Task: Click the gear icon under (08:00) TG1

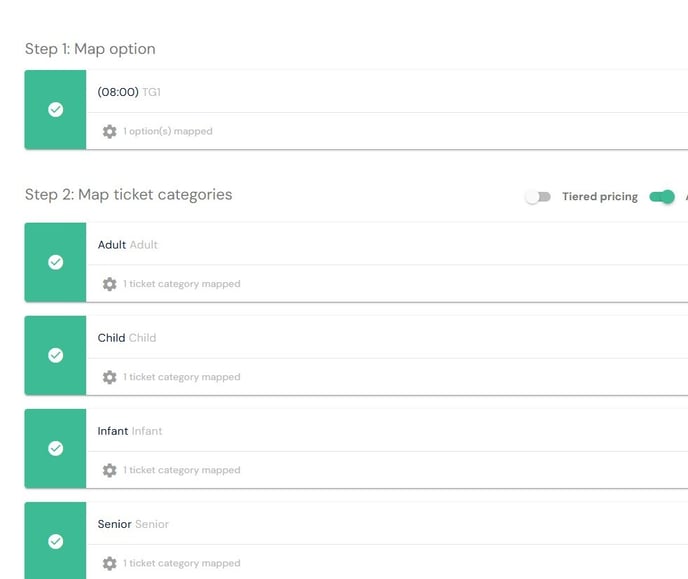Action: point(110,131)
